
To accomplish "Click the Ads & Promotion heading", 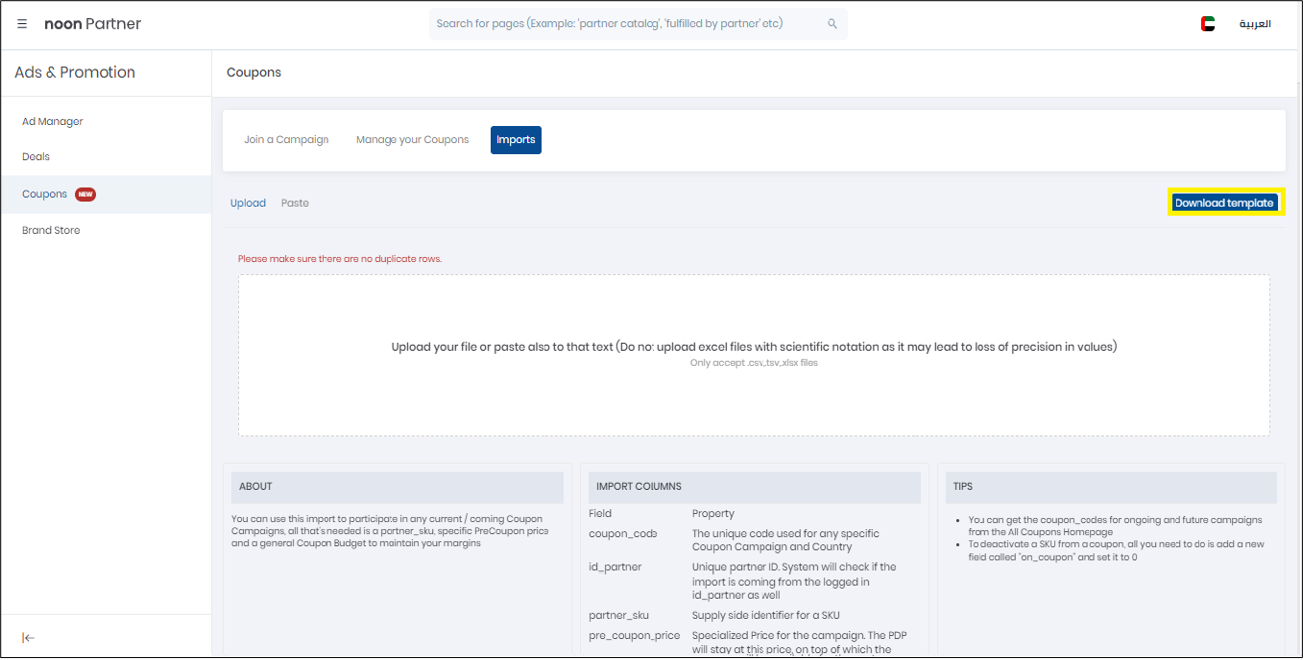I will [x=75, y=73].
